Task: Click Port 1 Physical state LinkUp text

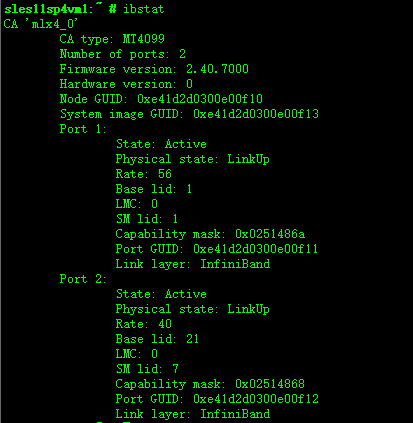Action: [248, 159]
